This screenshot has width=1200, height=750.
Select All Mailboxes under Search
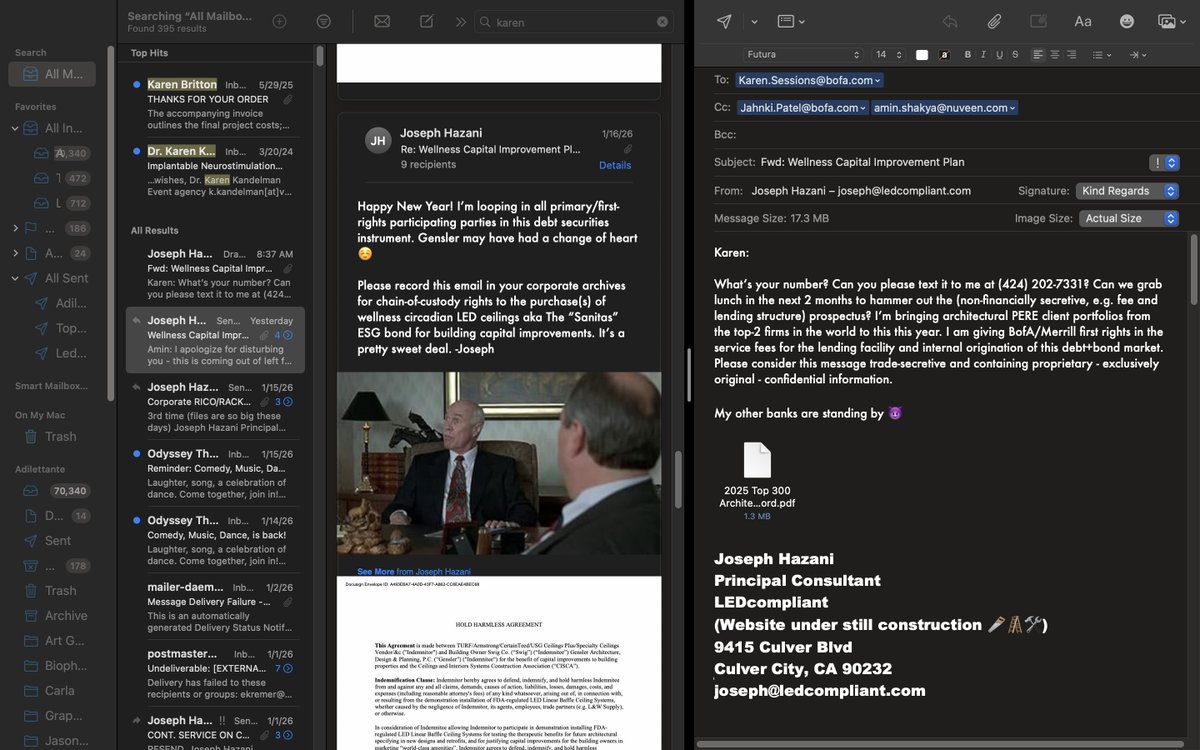click(52, 74)
